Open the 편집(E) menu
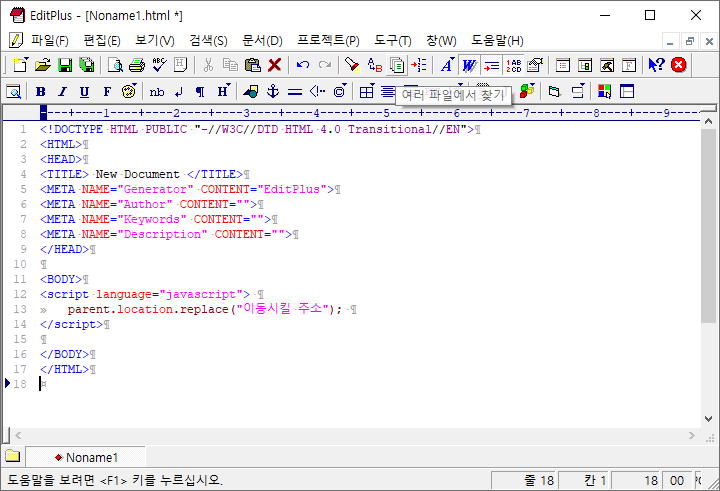This screenshot has width=720, height=491. [x=102, y=41]
